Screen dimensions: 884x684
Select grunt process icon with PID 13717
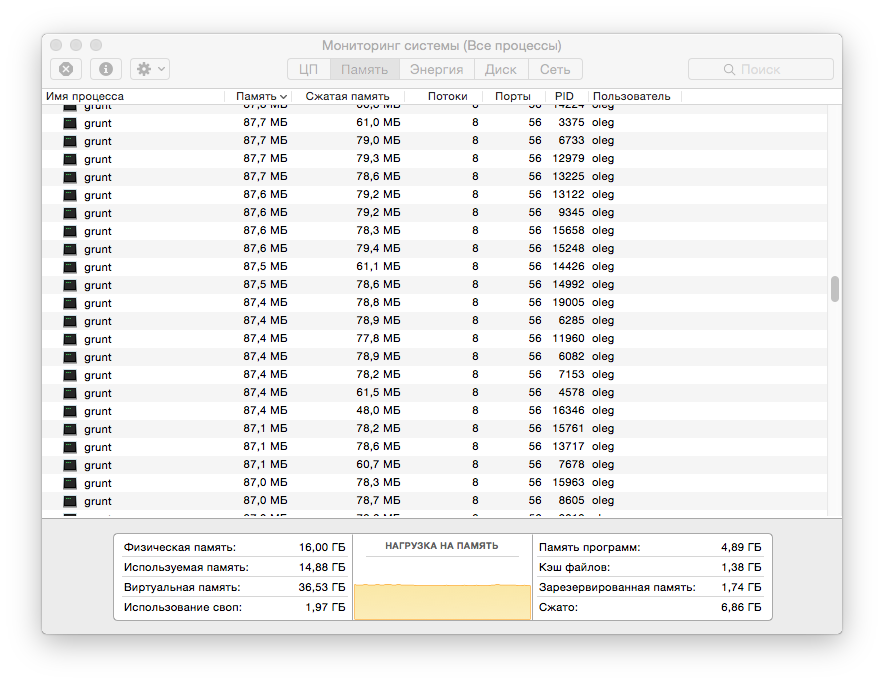pyautogui.click(x=70, y=448)
